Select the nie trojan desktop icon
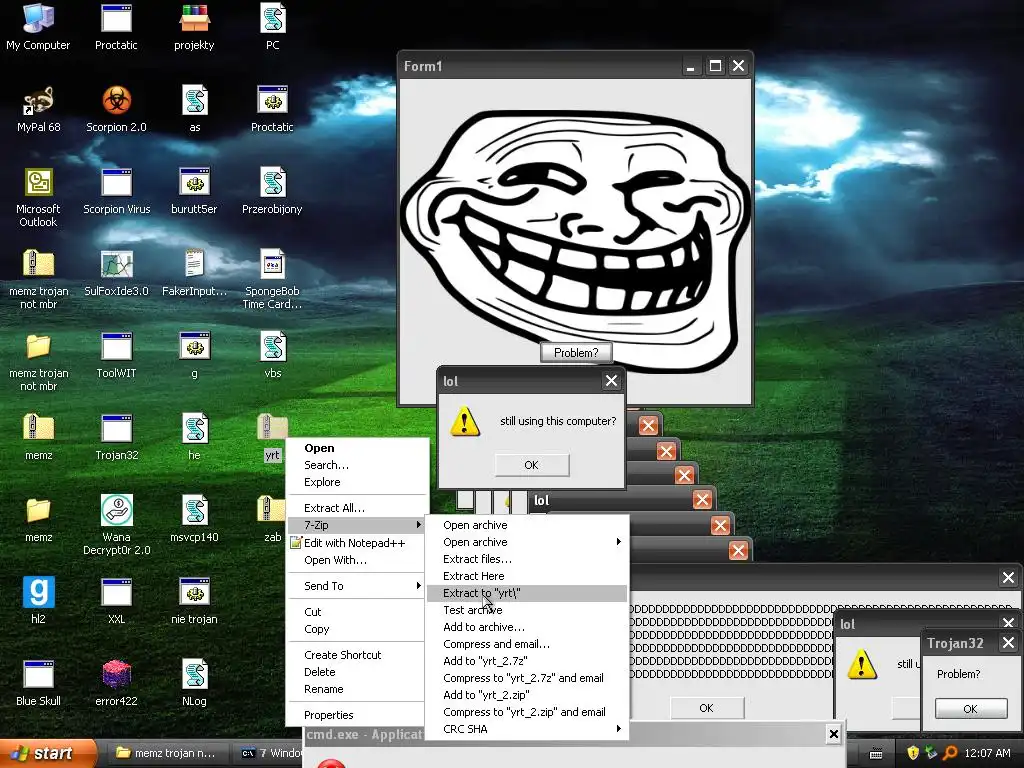This screenshot has height=768, width=1024. [x=194, y=601]
